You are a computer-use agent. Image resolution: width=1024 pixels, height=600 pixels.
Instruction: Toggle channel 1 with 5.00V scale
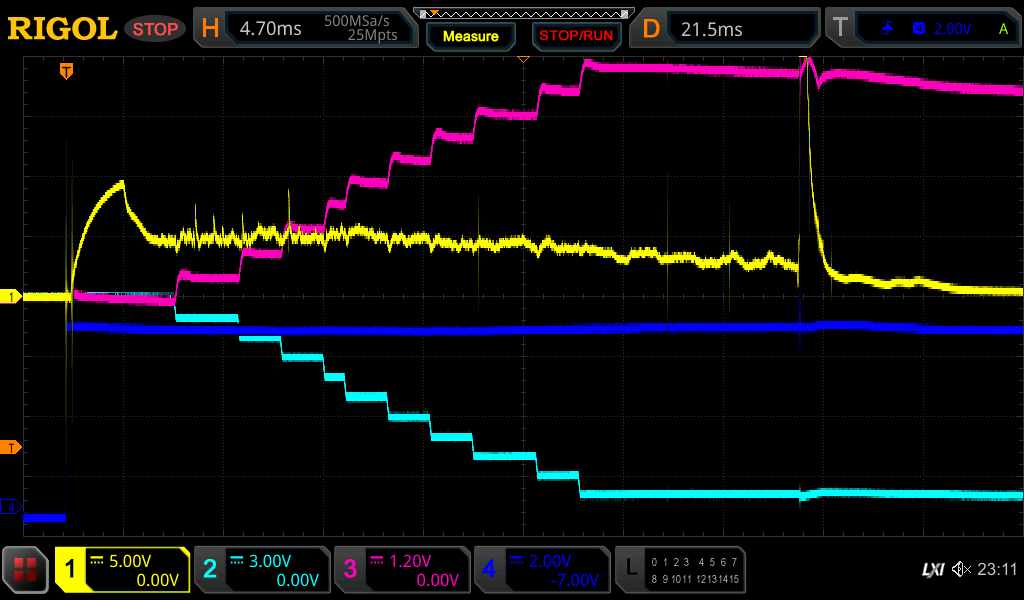point(123,570)
